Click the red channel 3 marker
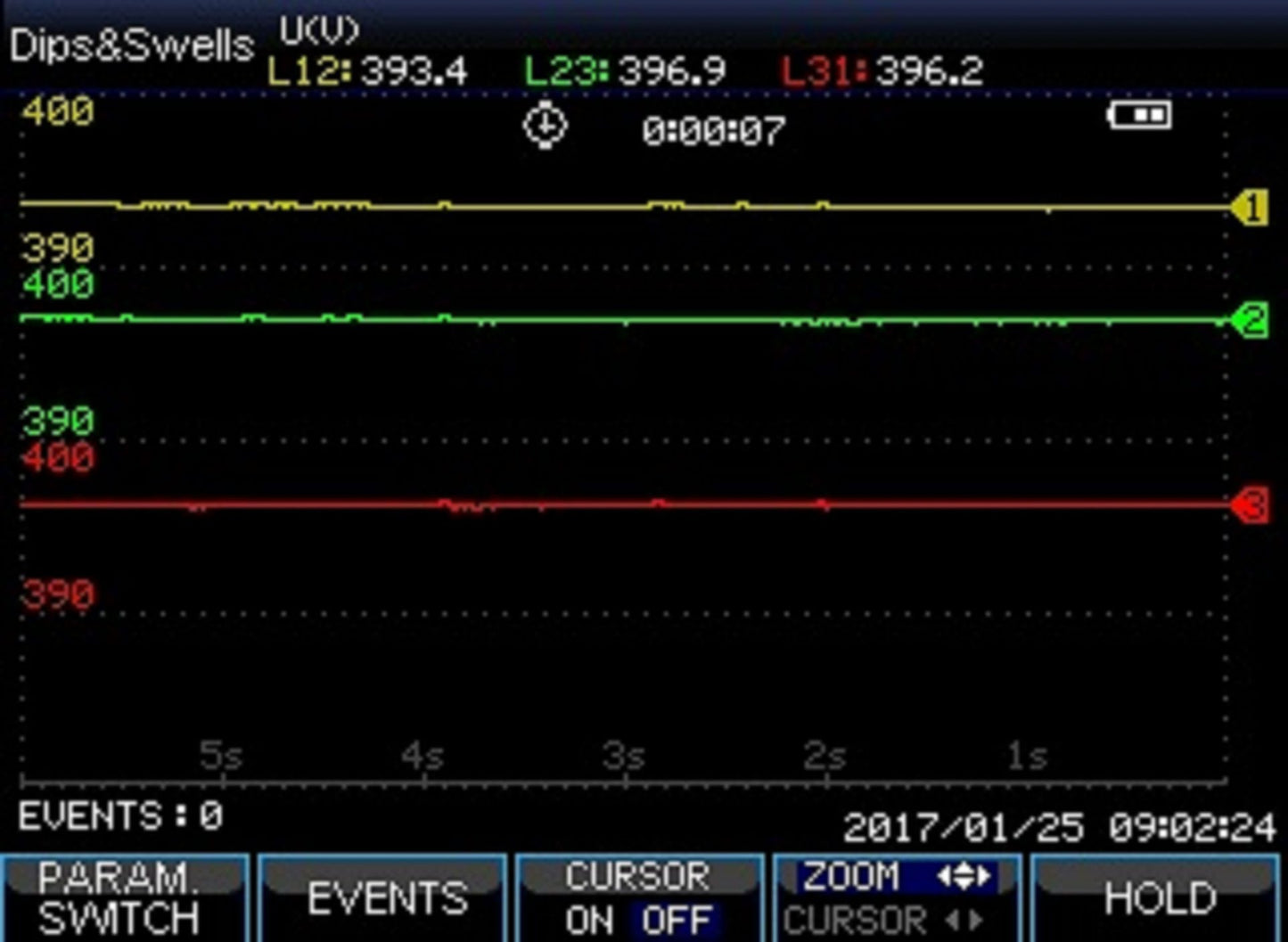Screen dimensions: 1288x942 1251,506
